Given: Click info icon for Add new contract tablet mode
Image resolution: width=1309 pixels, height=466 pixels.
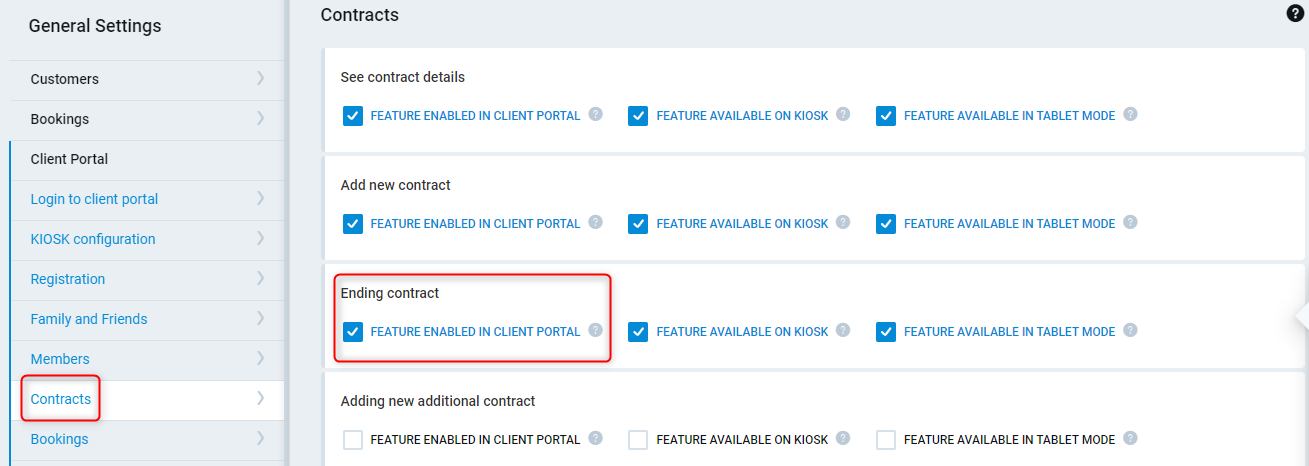Looking at the screenshot, I should click(x=1130, y=222).
